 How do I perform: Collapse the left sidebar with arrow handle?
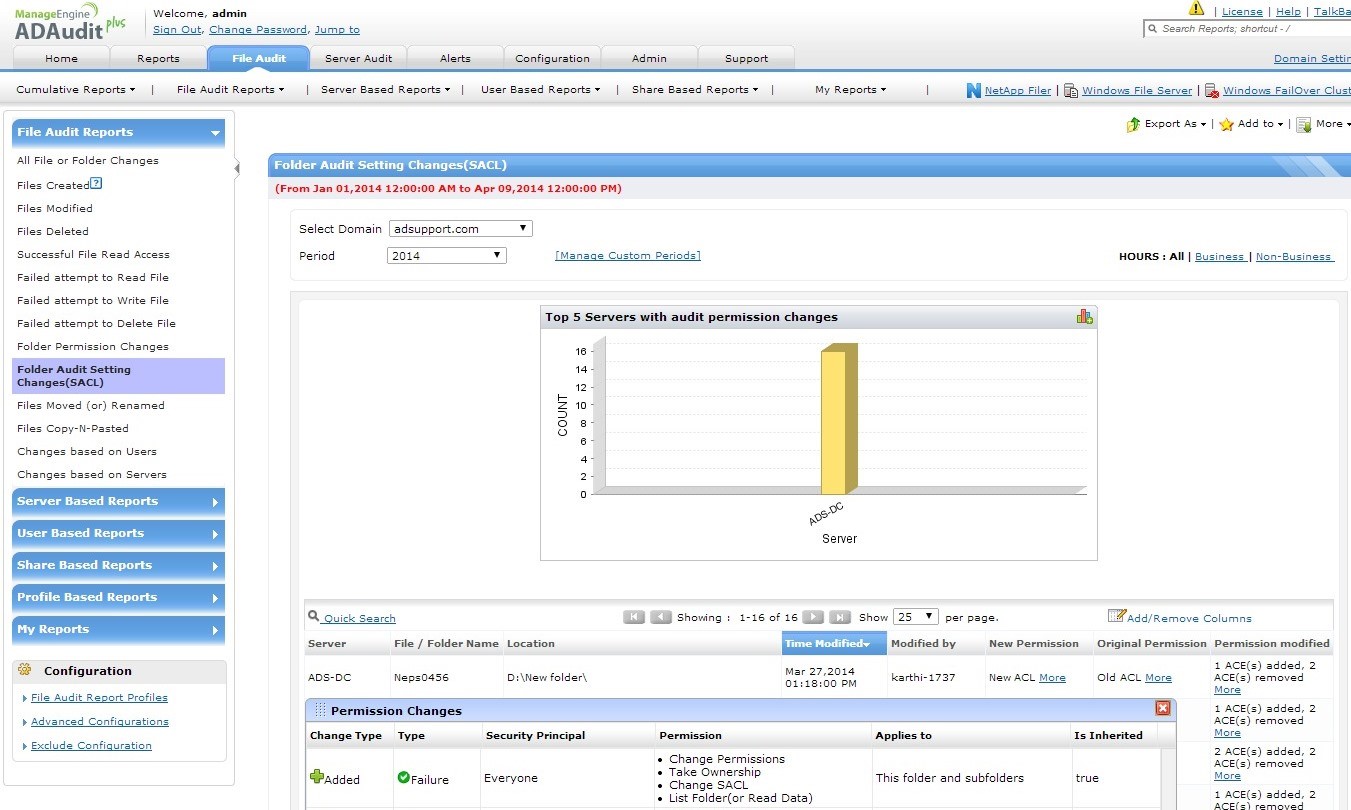[x=237, y=168]
